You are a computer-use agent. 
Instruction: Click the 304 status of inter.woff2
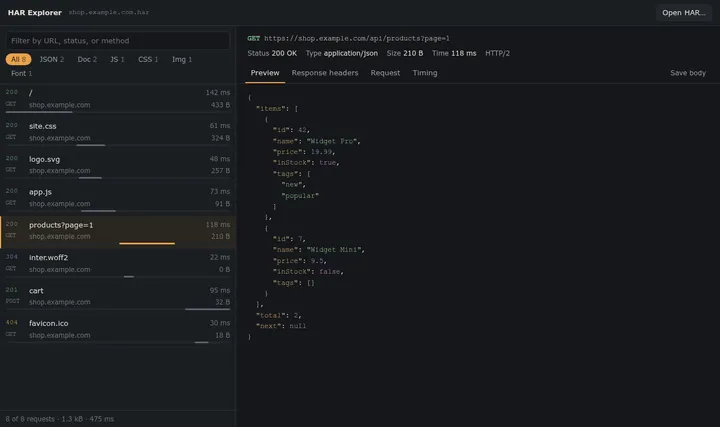coord(11,257)
